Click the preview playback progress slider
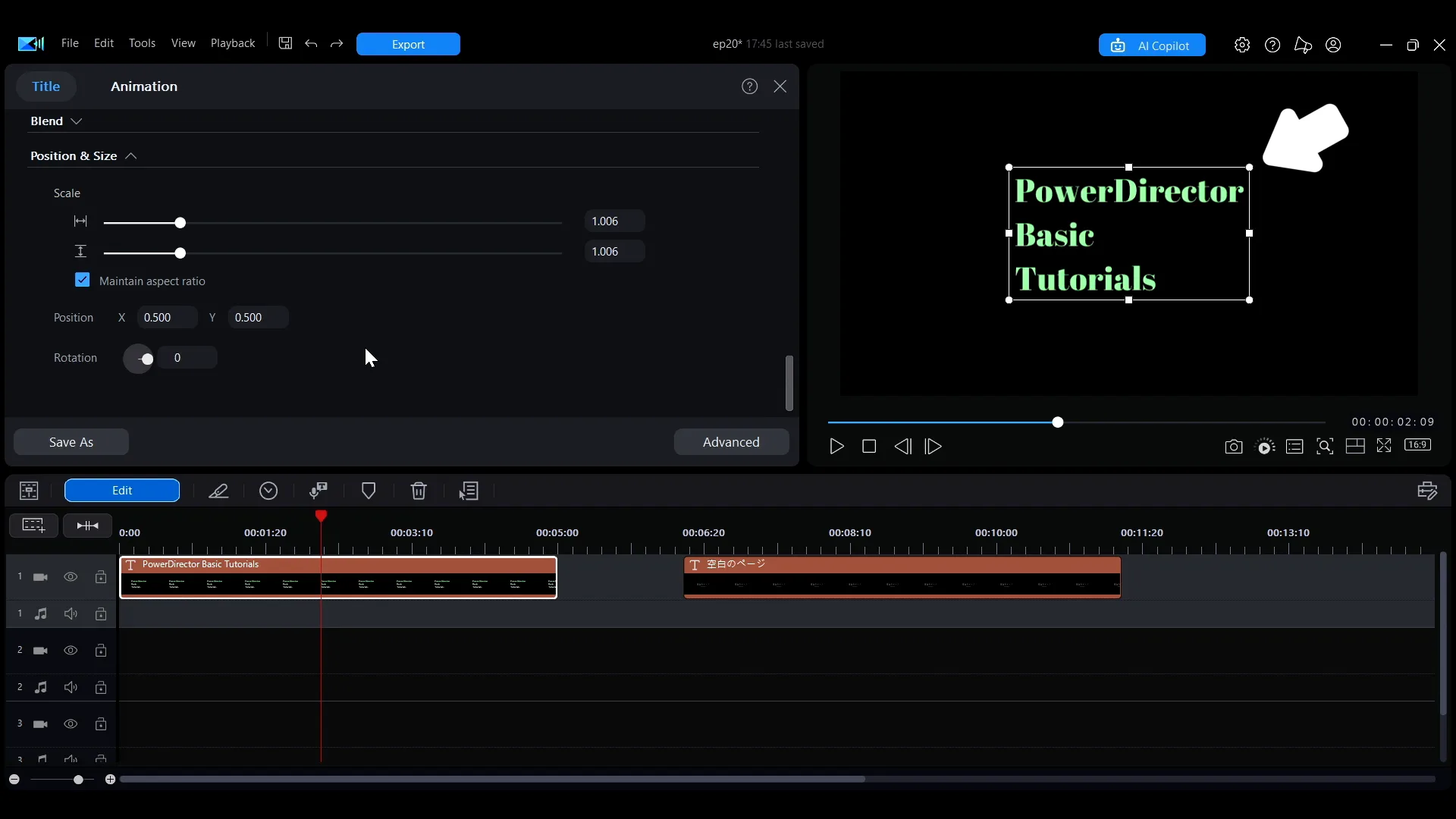 click(x=1076, y=422)
